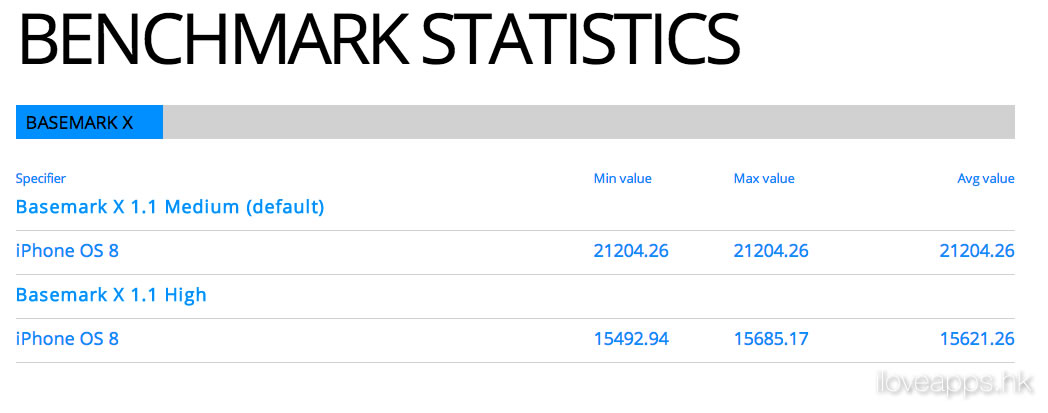Viewport: 1048px width, 413px height.
Task: Sort by Max value column header
Action: [x=764, y=178]
